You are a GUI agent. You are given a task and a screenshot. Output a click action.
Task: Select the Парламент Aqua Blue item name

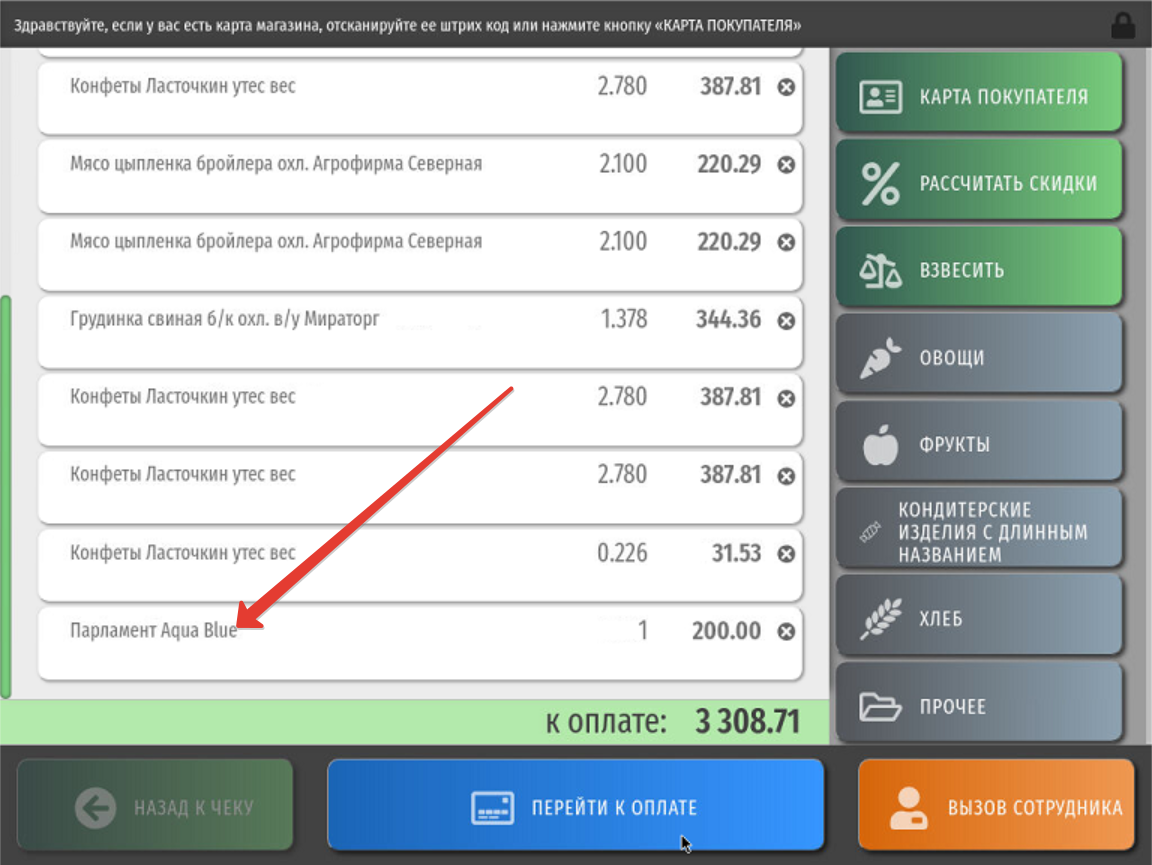click(154, 631)
